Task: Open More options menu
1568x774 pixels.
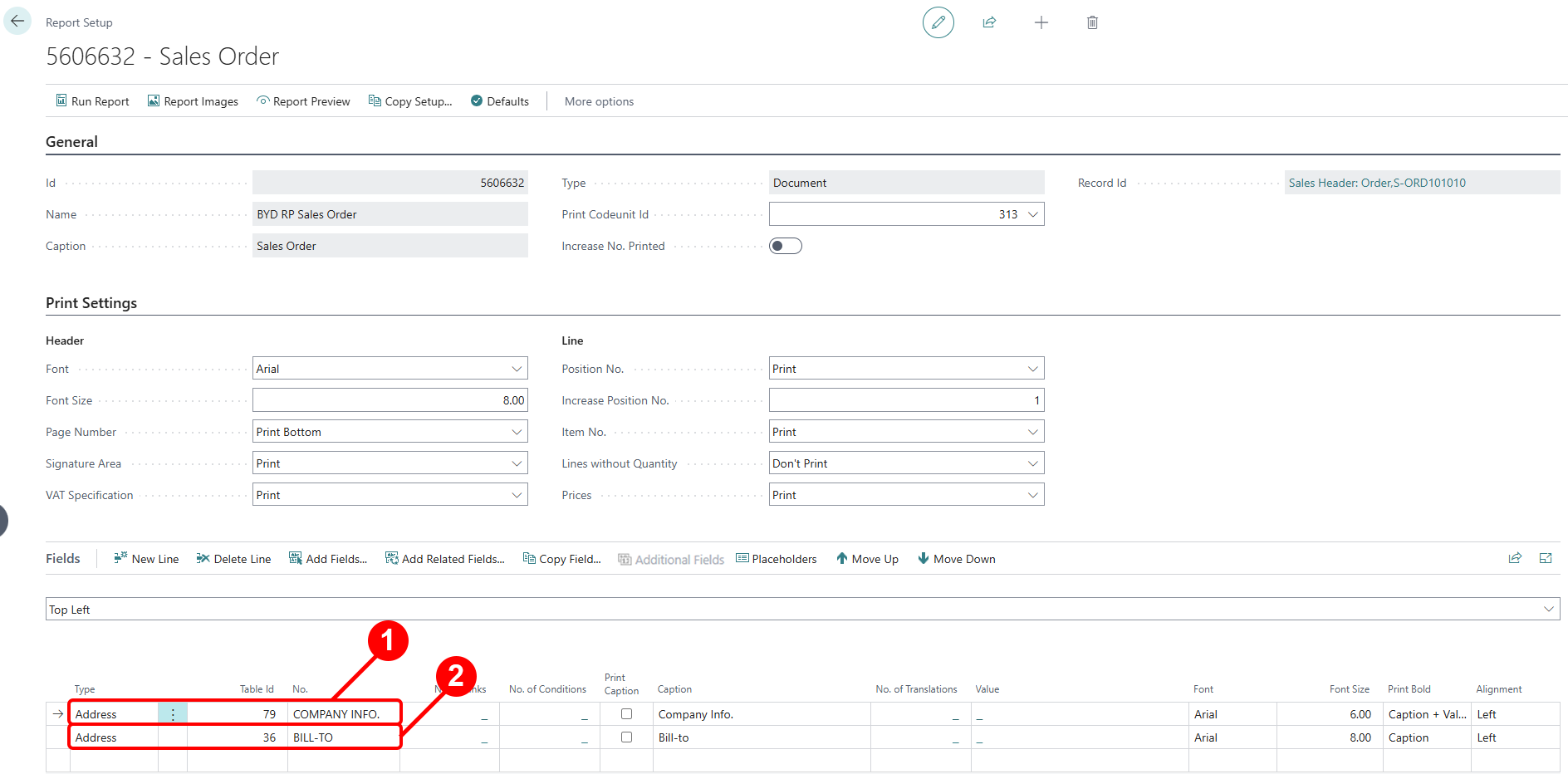Action: click(599, 101)
